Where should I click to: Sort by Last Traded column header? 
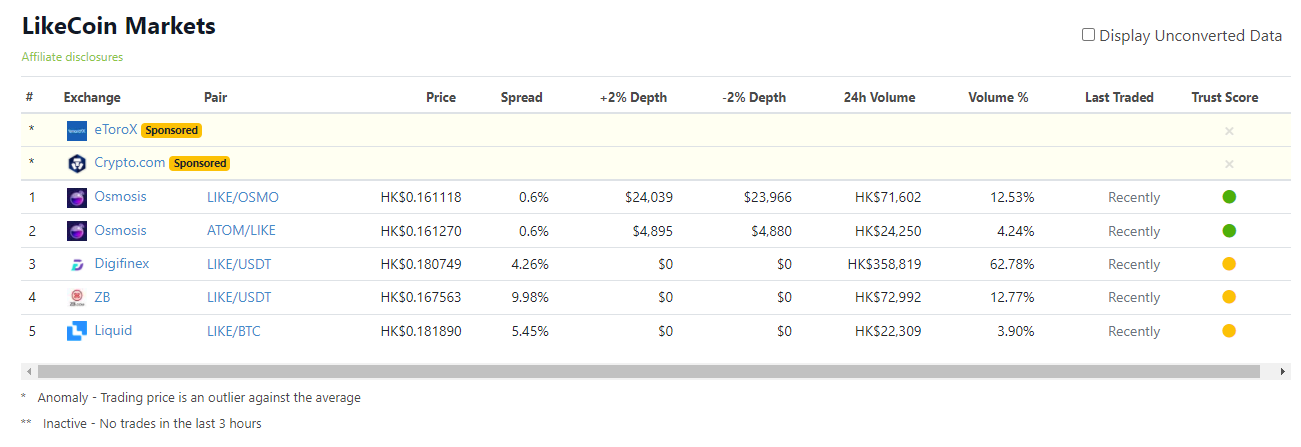[1119, 97]
